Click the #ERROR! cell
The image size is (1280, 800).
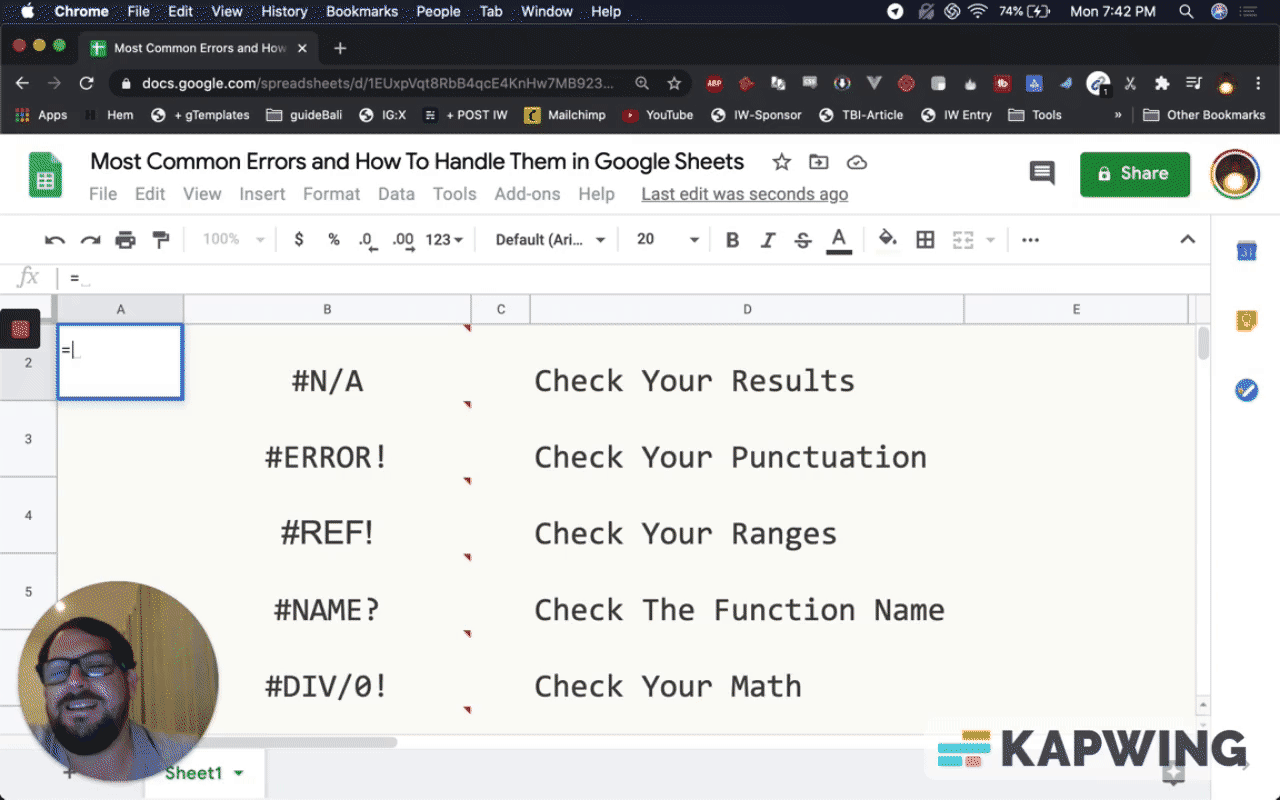pos(327,458)
